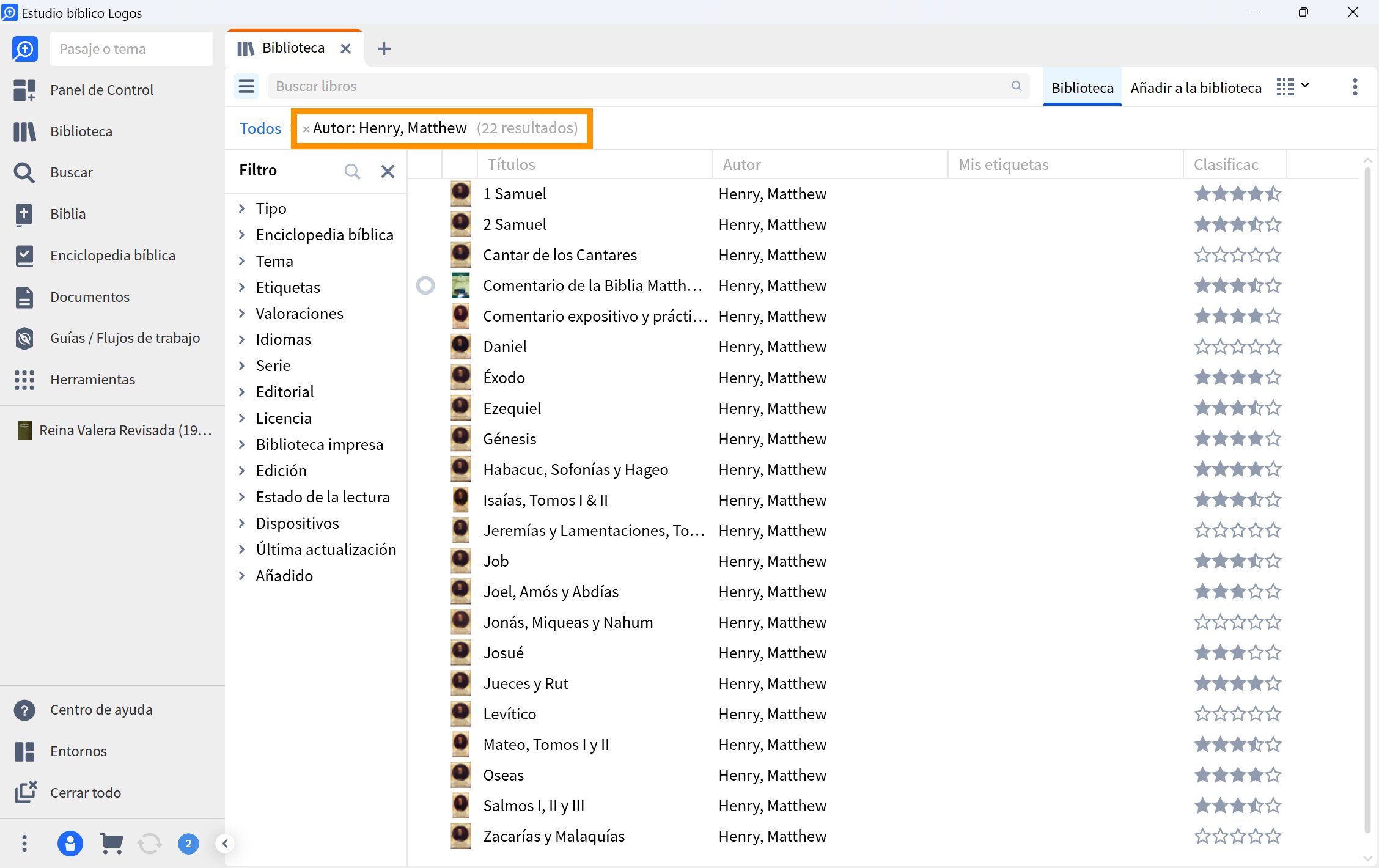1379x868 pixels.
Task: Open the 1 Samuel book
Action: [515, 194]
